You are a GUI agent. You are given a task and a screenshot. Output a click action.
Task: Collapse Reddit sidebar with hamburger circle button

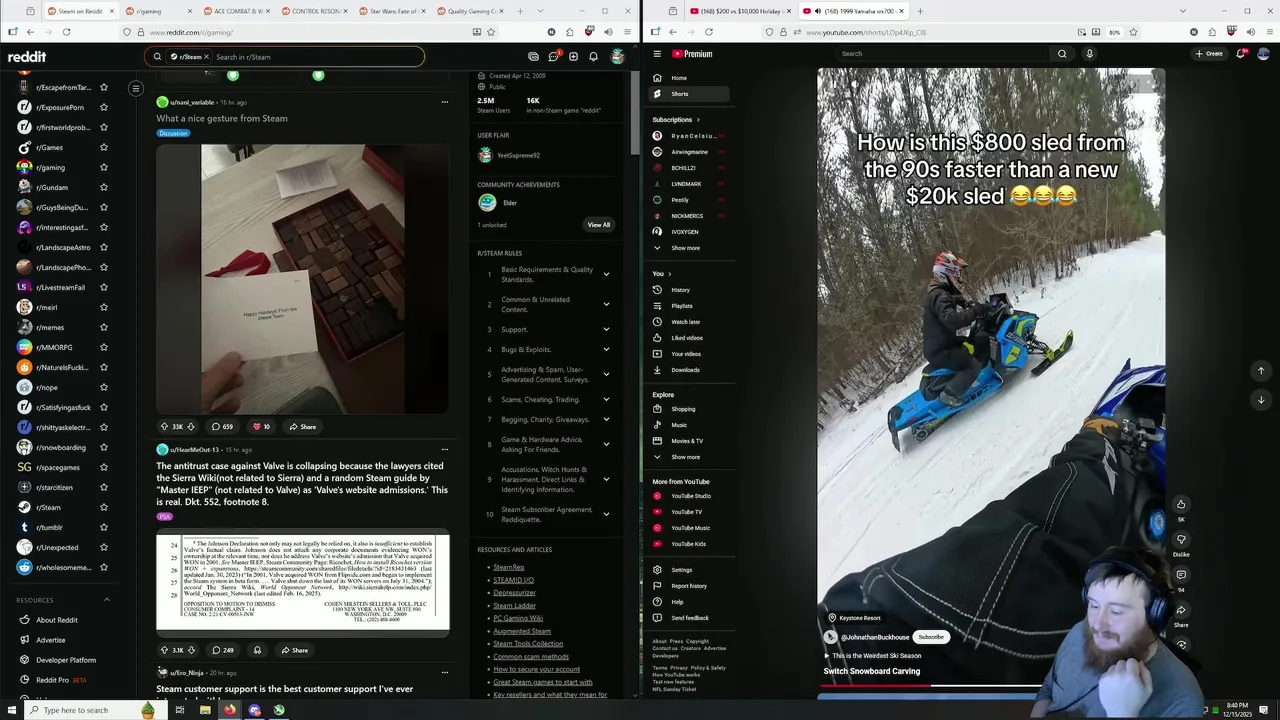click(136, 88)
